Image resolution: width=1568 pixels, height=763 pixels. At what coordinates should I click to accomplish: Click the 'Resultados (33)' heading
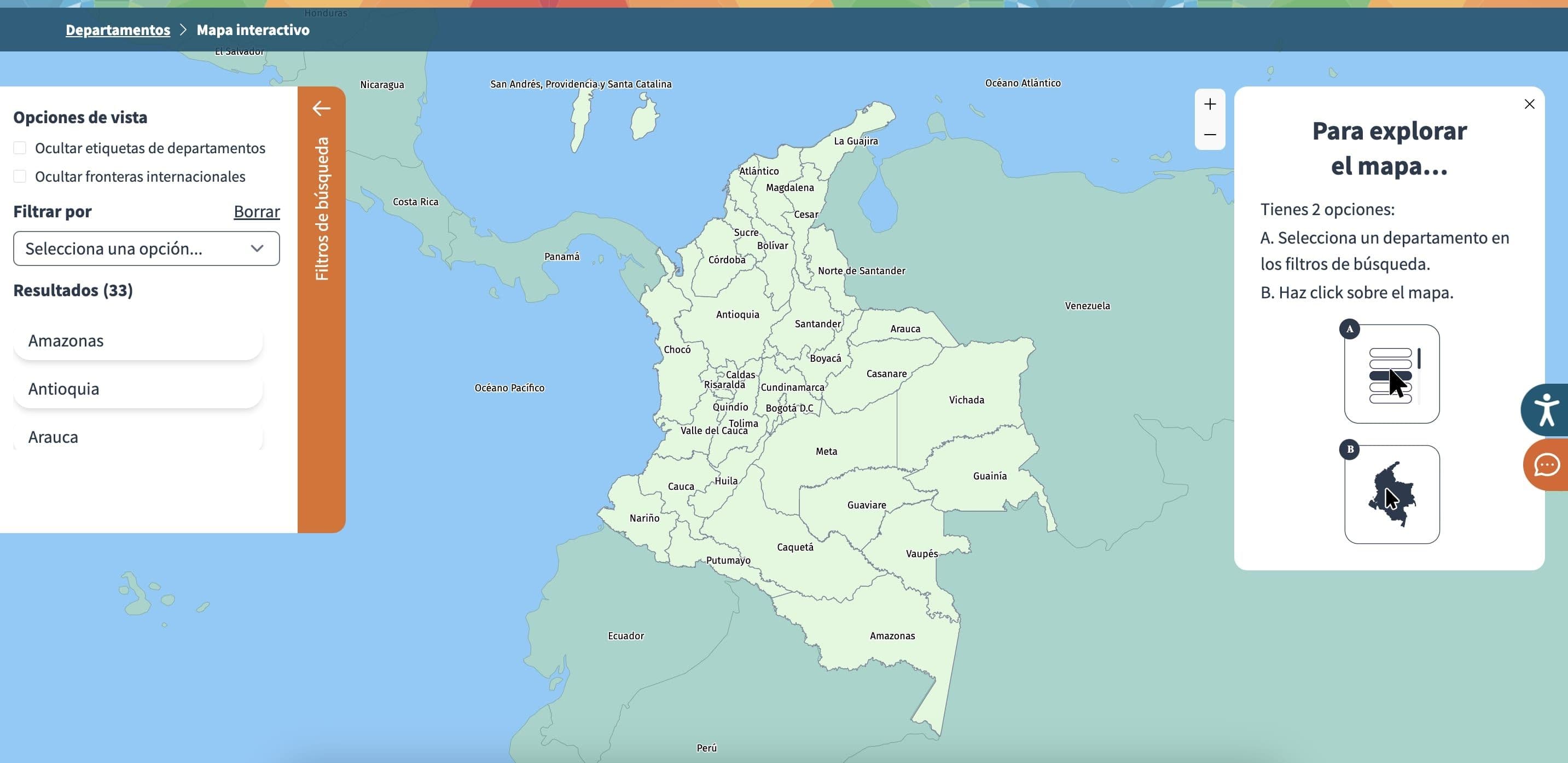tap(73, 290)
